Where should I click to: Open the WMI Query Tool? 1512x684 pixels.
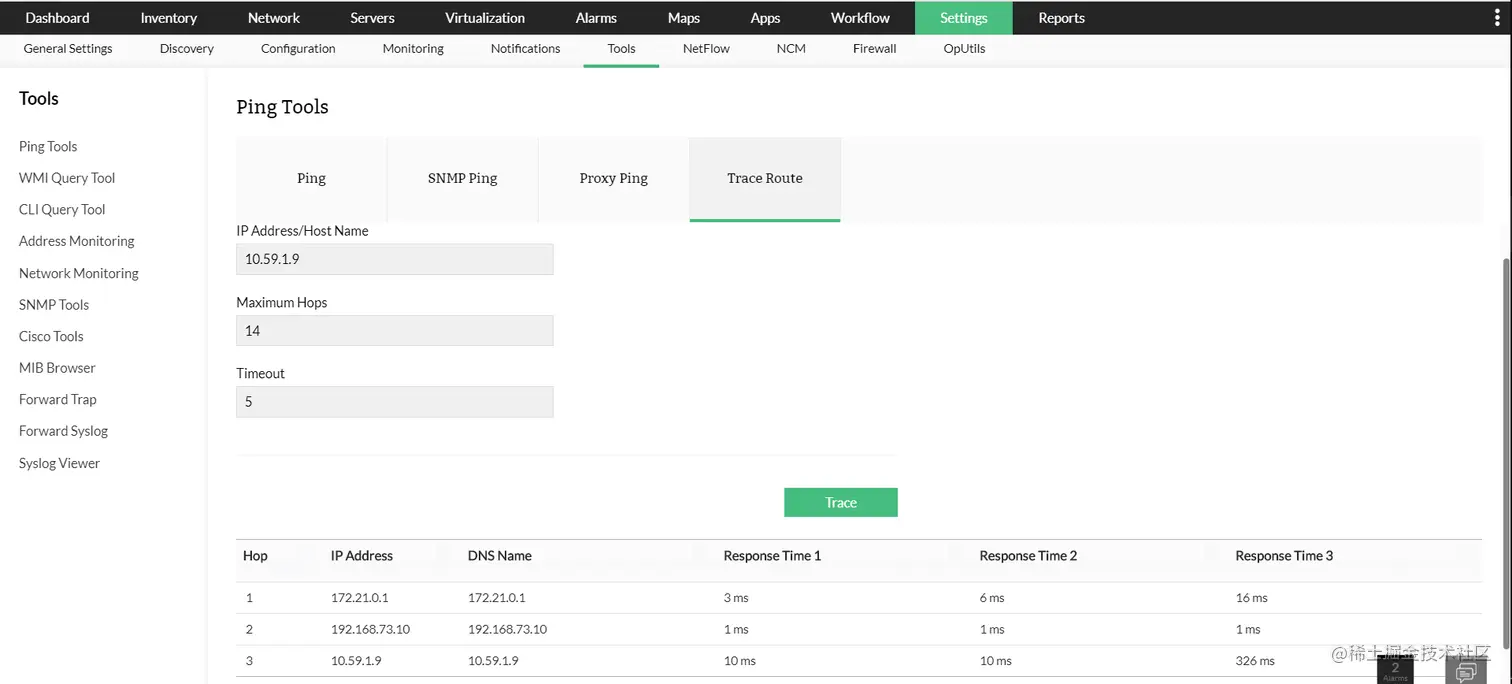pyautogui.click(x=66, y=177)
